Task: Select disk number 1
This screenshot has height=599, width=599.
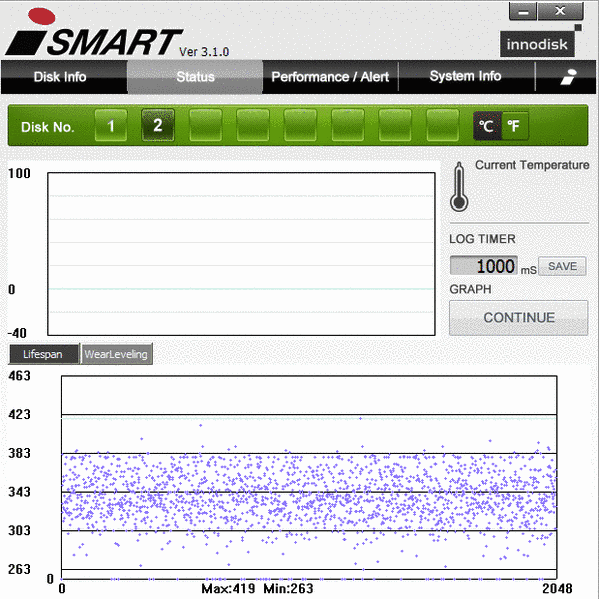Action: point(111,125)
